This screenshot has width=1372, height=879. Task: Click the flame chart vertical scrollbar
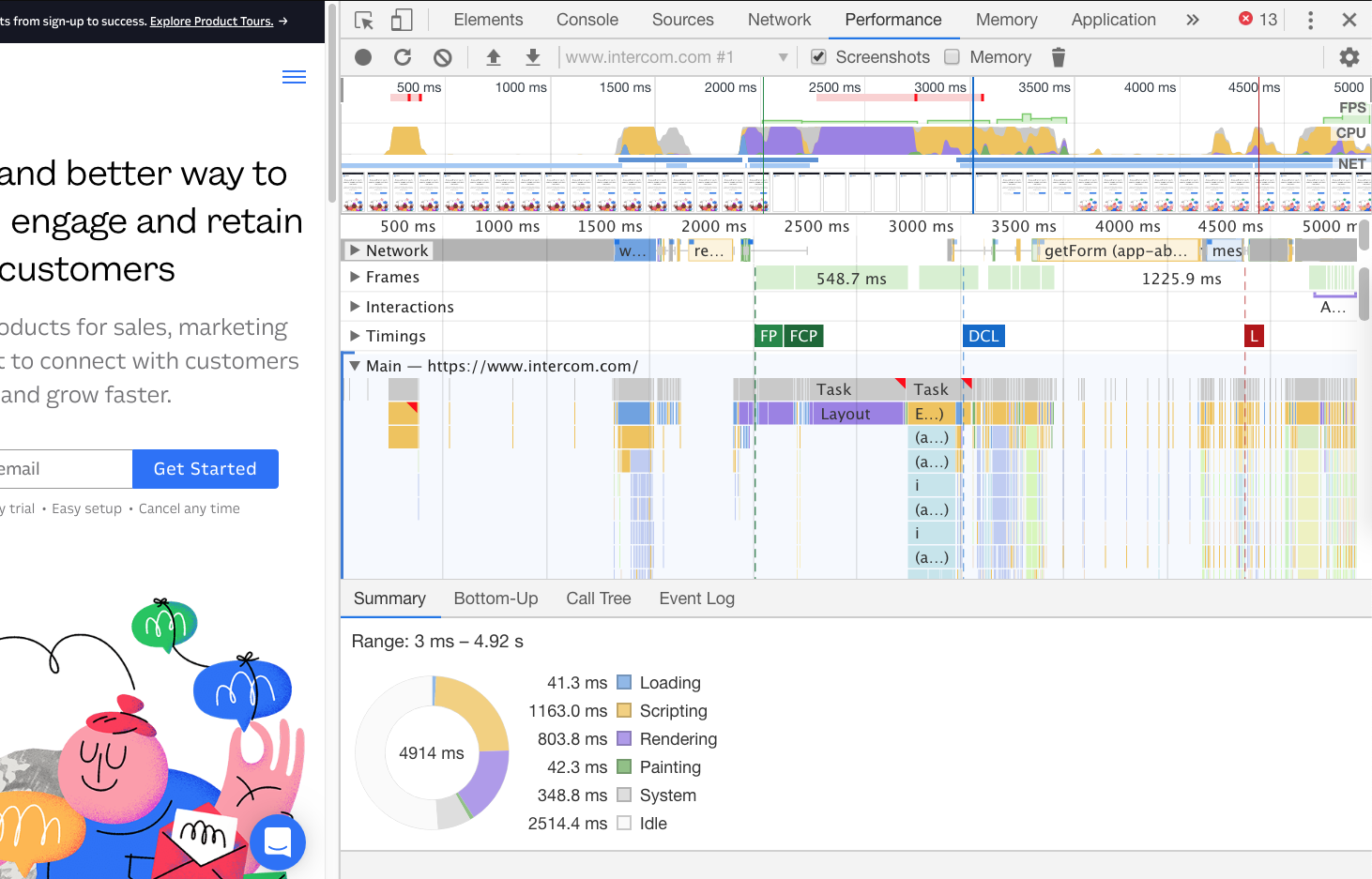coord(1364,293)
